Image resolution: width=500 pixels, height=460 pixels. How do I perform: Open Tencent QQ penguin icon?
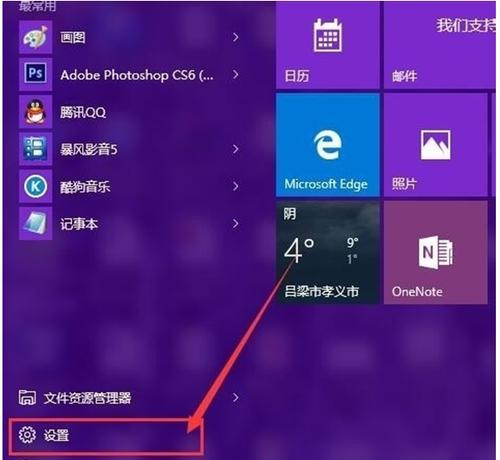pyautogui.click(x=35, y=112)
